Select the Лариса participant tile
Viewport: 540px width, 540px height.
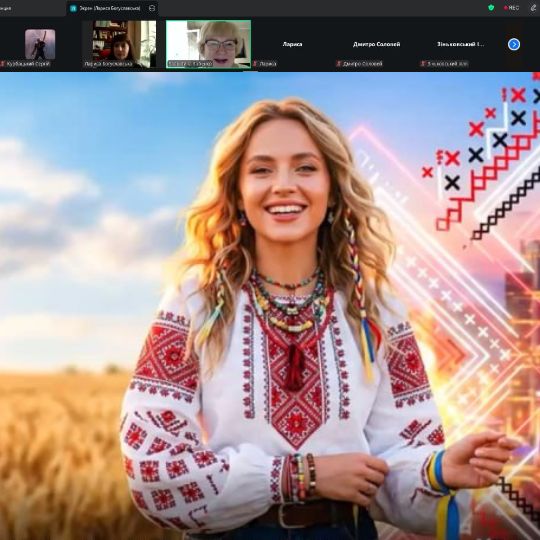pyautogui.click(x=292, y=44)
